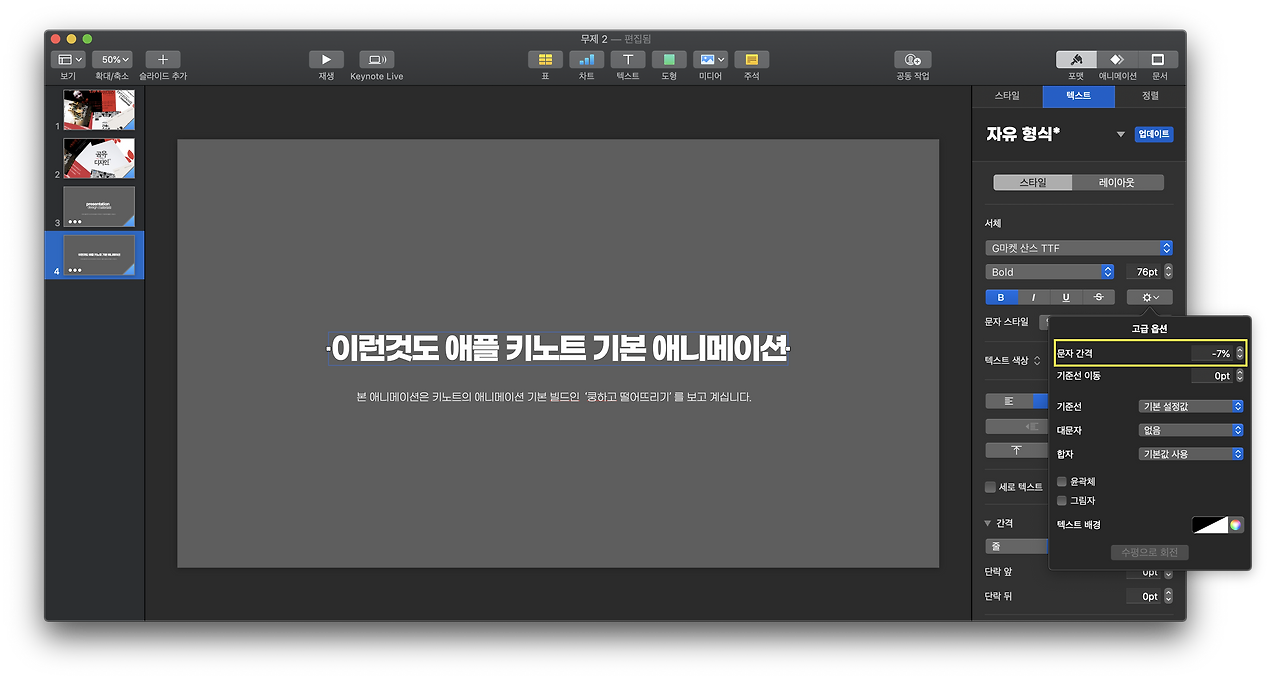Screen dimensions: 1280x680
Task: Select slide 2 thumbnail
Action: pos(99,158)
